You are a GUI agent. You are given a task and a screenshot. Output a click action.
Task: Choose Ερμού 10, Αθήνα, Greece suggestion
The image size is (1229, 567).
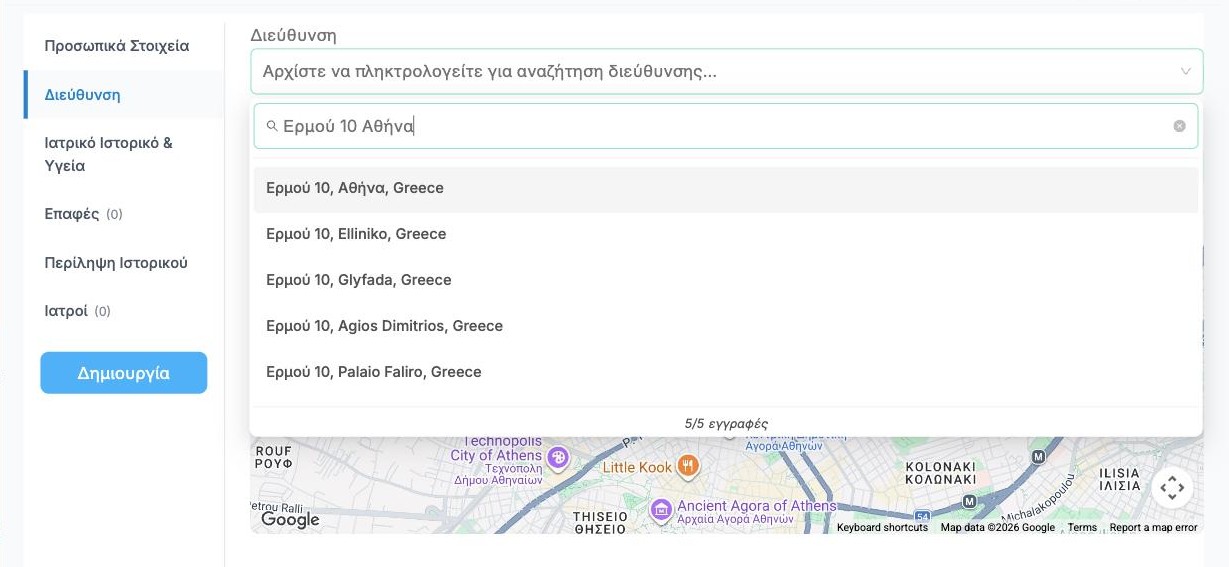pos(726,188)
